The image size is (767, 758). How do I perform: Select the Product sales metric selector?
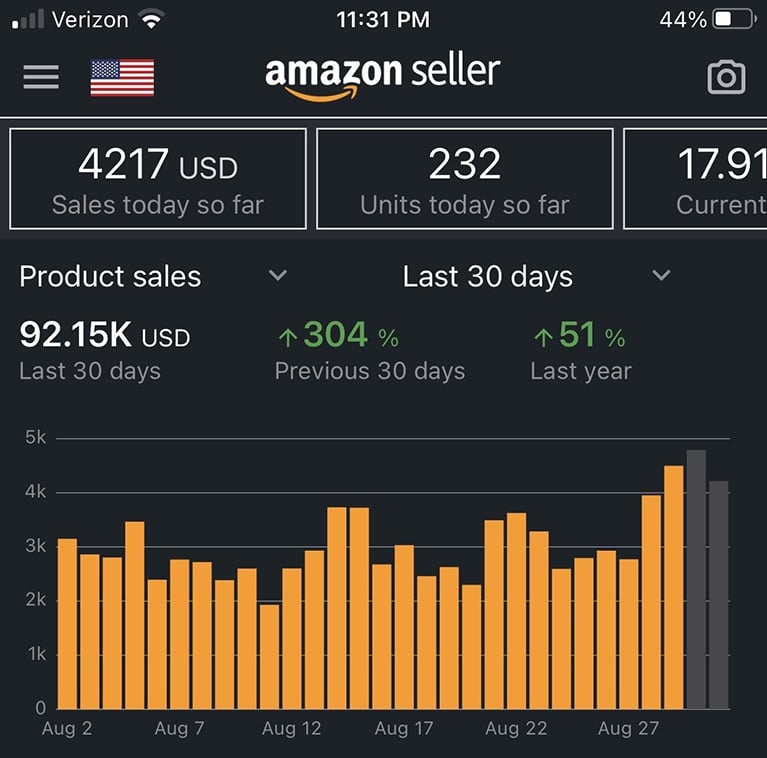(x=110, y=277)
